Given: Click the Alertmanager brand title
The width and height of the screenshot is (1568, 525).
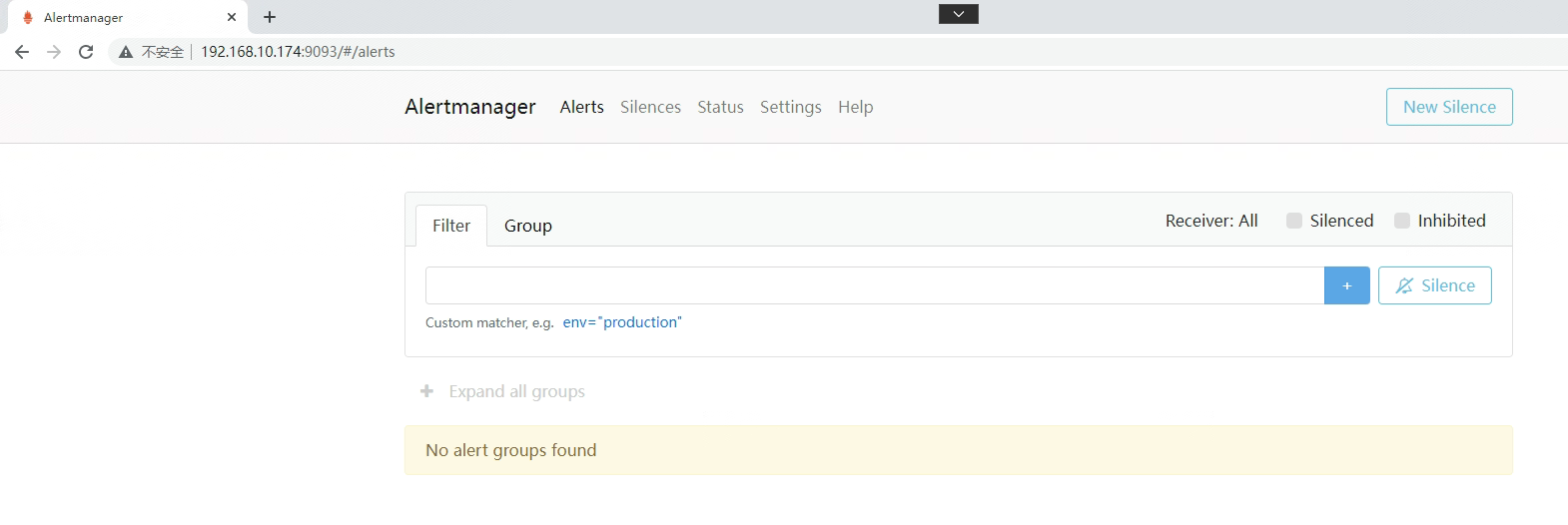Looking at the screenshot, I should tap(470, 107).
